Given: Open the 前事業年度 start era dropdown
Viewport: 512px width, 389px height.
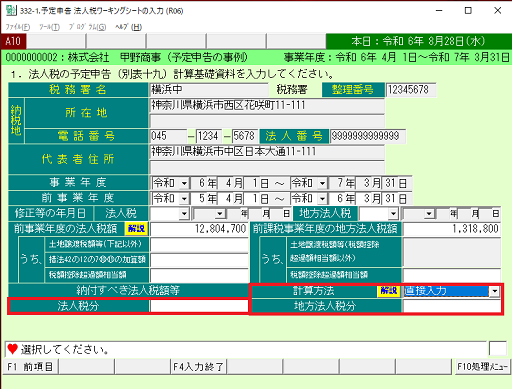Looking at the screenshot, I should tap(184, 199).
